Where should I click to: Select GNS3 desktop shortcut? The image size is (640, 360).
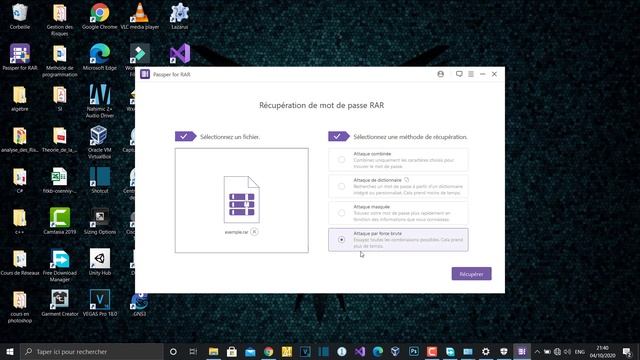pyautogui.click(x=140, y=304)
